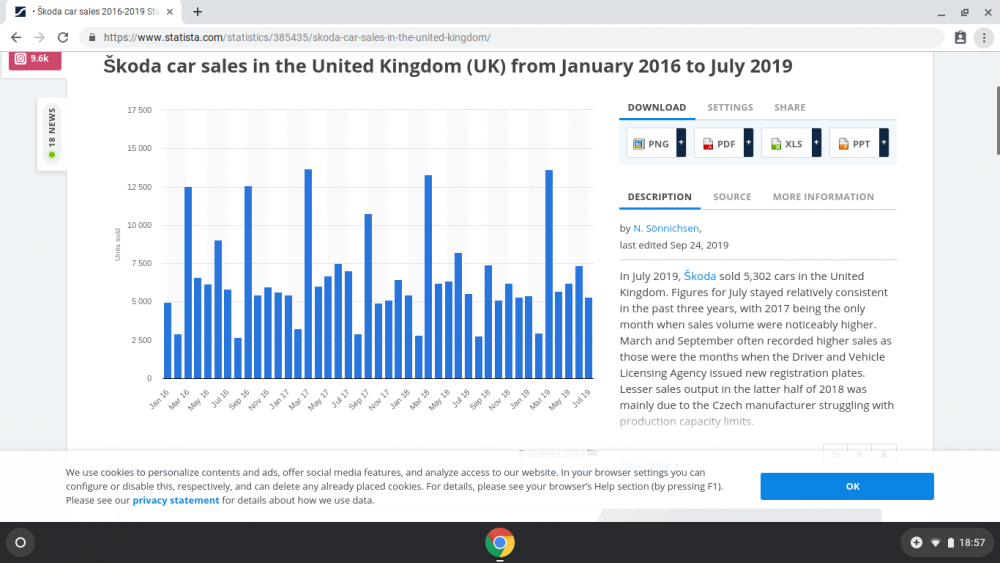View site security lock info
The width and height of the screenshot is (1000, 563).
(92, 37)
